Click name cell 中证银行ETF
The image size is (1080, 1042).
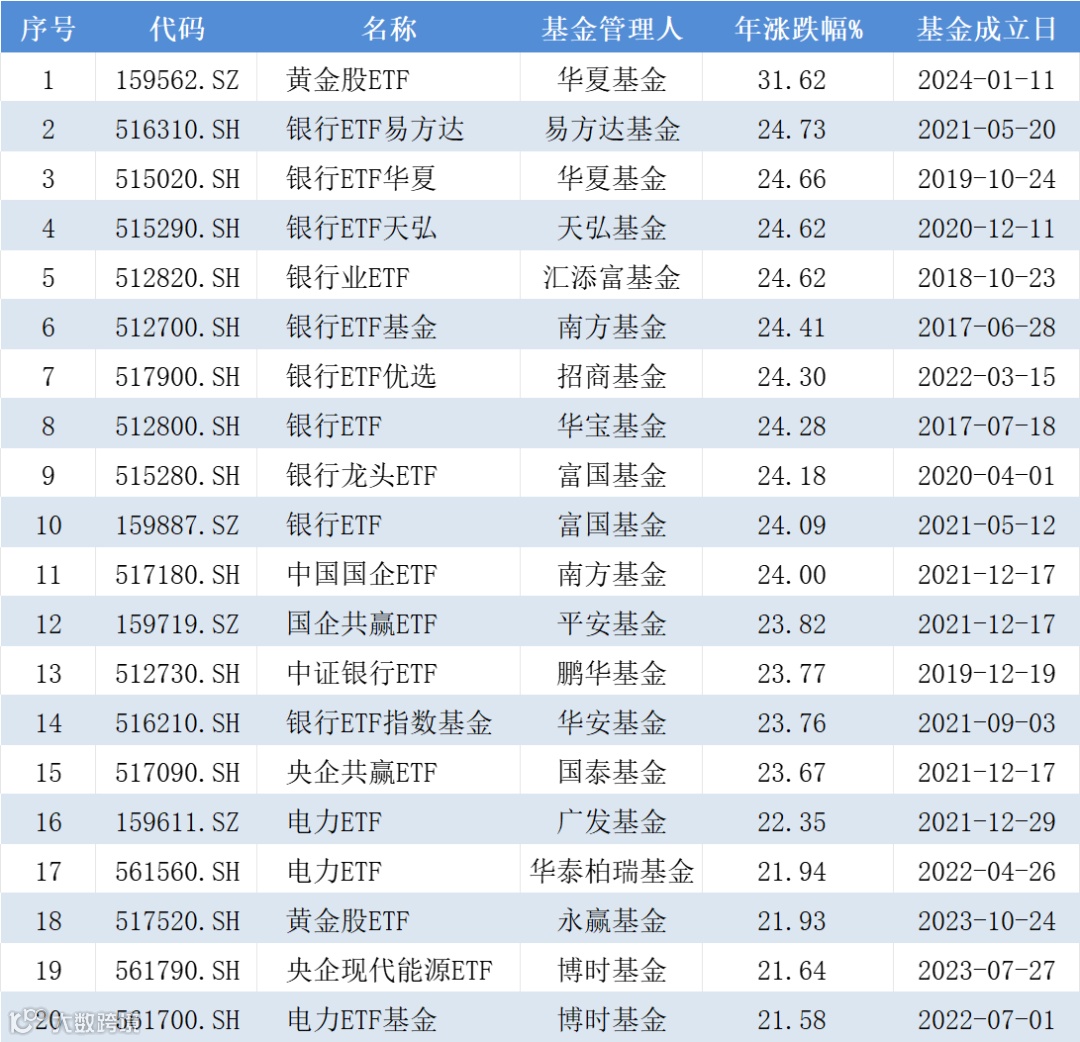click(x=362, y=674)
